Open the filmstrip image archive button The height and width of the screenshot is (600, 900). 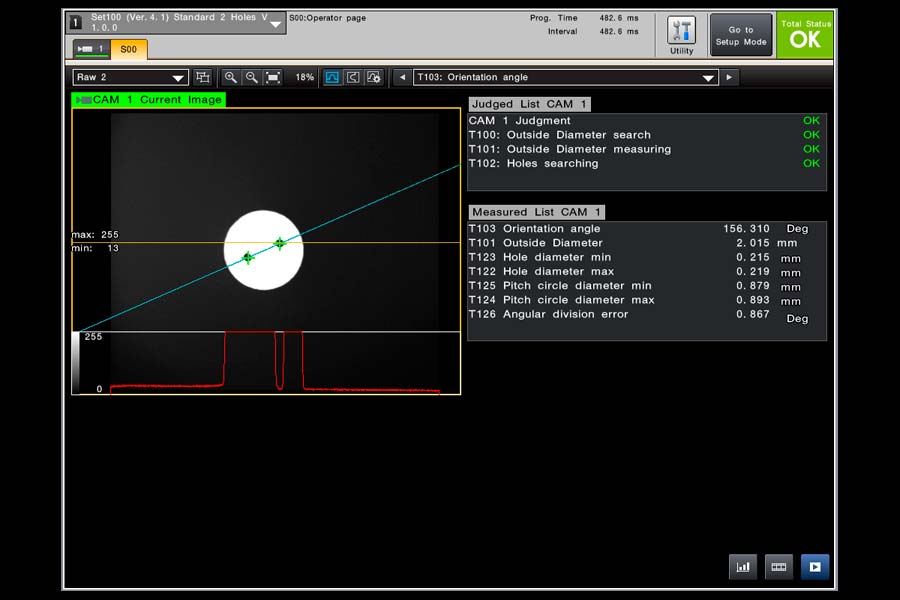pyautogui.click(x=779, y=567)
